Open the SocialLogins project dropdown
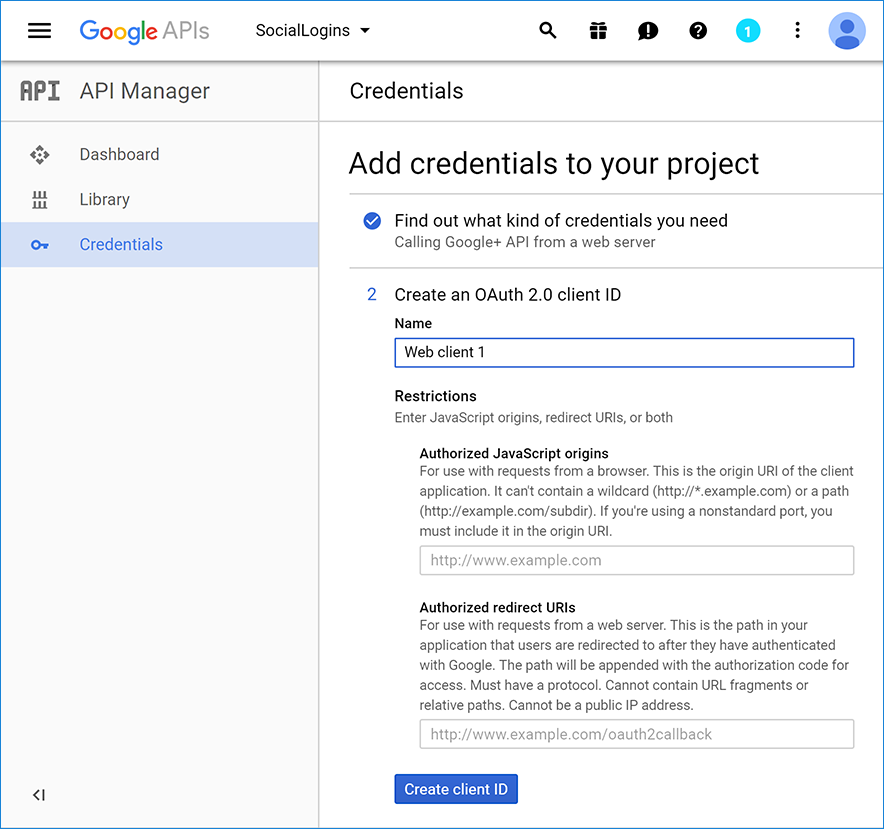The height and width of the screenshot is (829, 884). tap(312, 31)
